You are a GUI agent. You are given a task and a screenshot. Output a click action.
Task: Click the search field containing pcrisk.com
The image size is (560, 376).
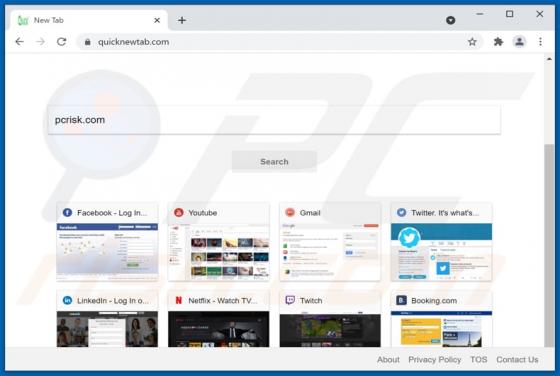[274, 120]
